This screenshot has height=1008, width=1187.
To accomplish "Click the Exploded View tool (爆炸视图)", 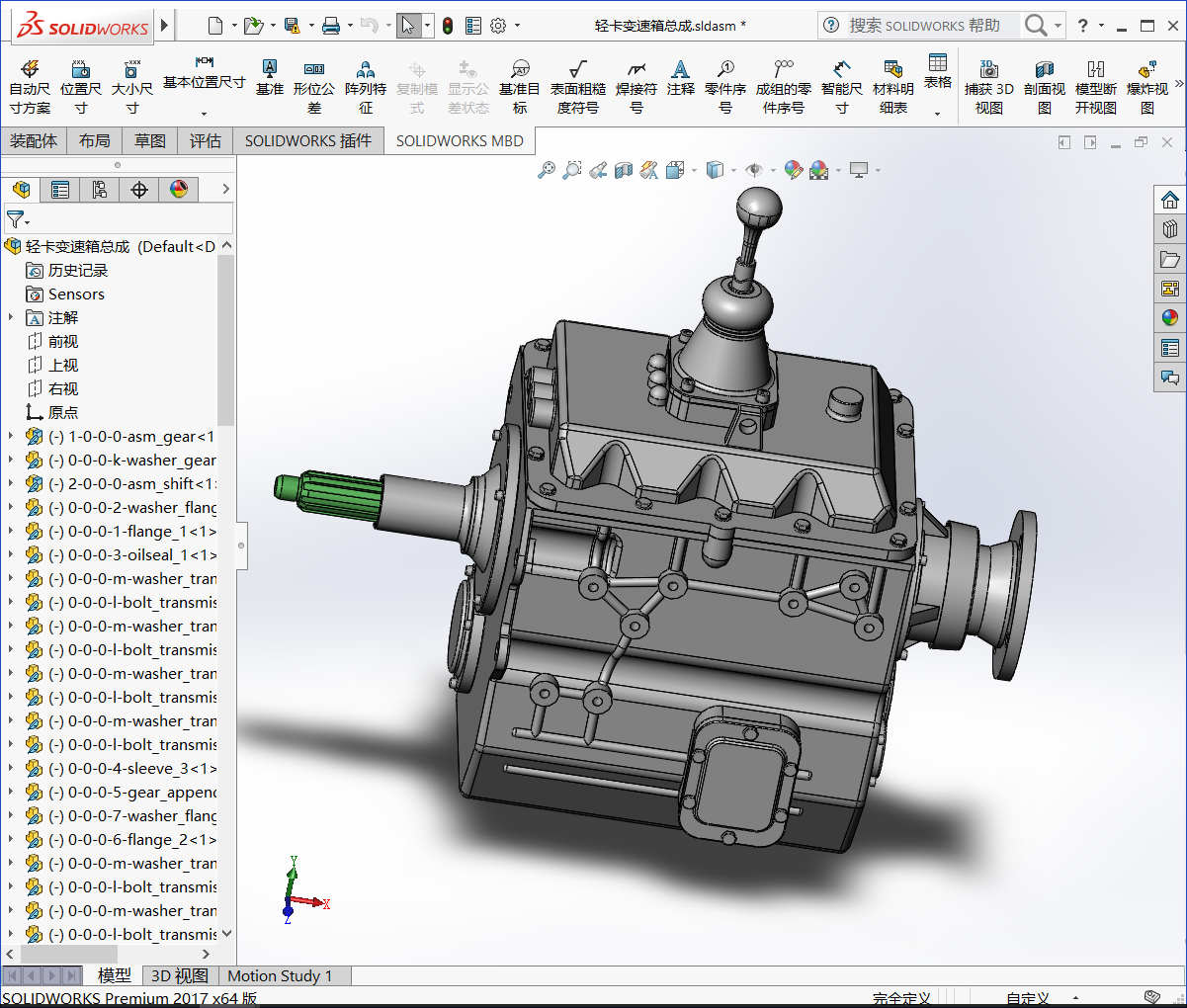I will [x=1146, y=87].
